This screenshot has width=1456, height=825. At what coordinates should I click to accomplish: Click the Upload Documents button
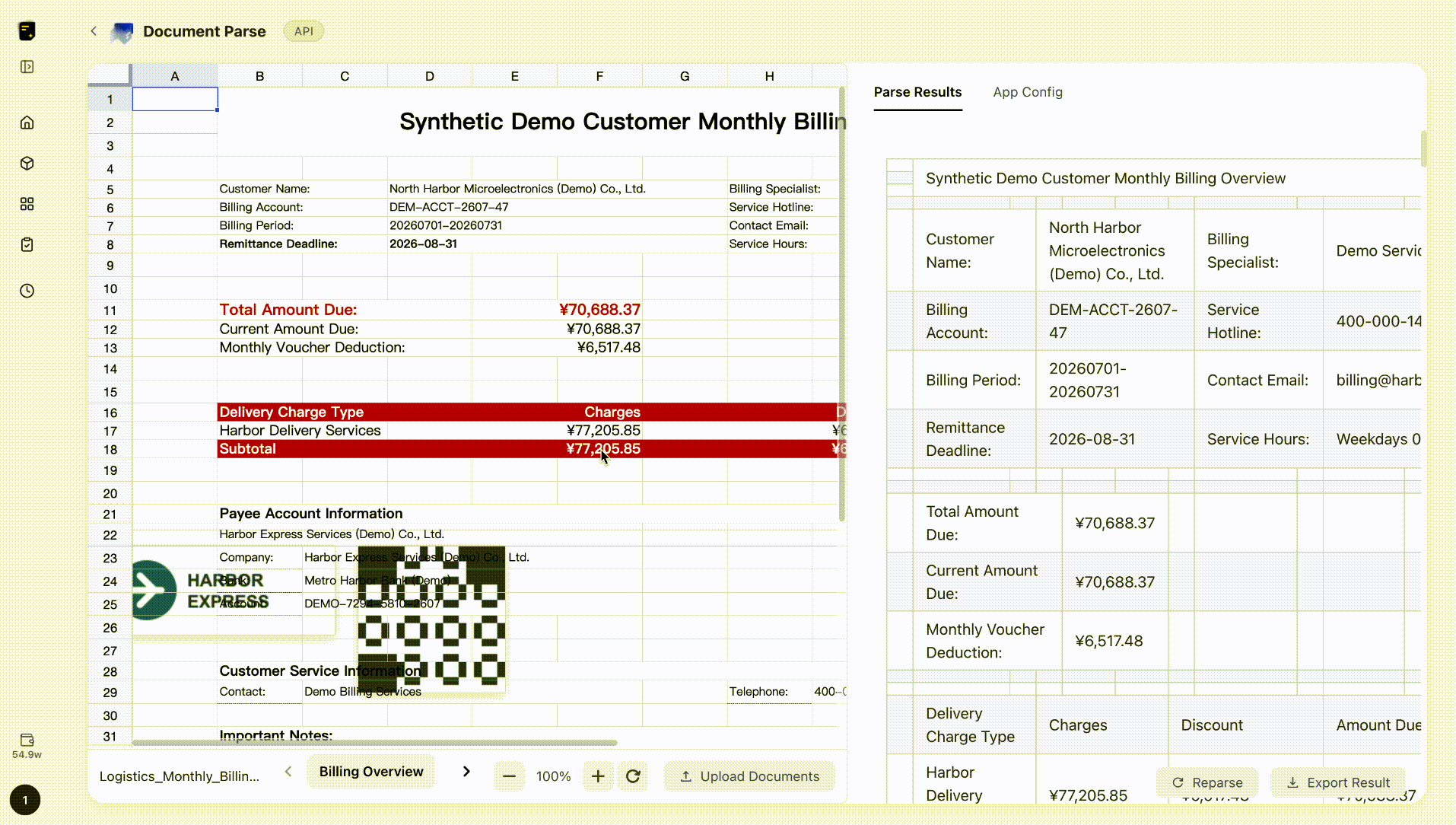pos(749,776)
